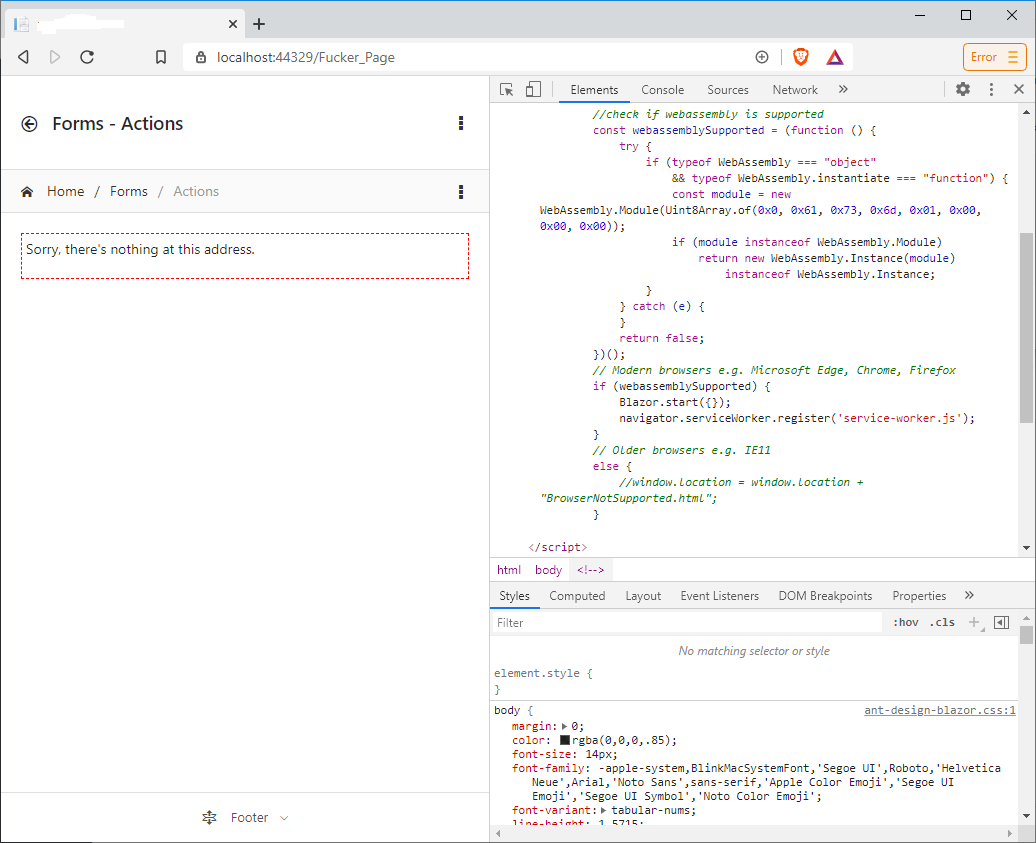Click the back arrow beside Forms - Actions
Screen dimensions: 1036x843
[x=30, y=124]
